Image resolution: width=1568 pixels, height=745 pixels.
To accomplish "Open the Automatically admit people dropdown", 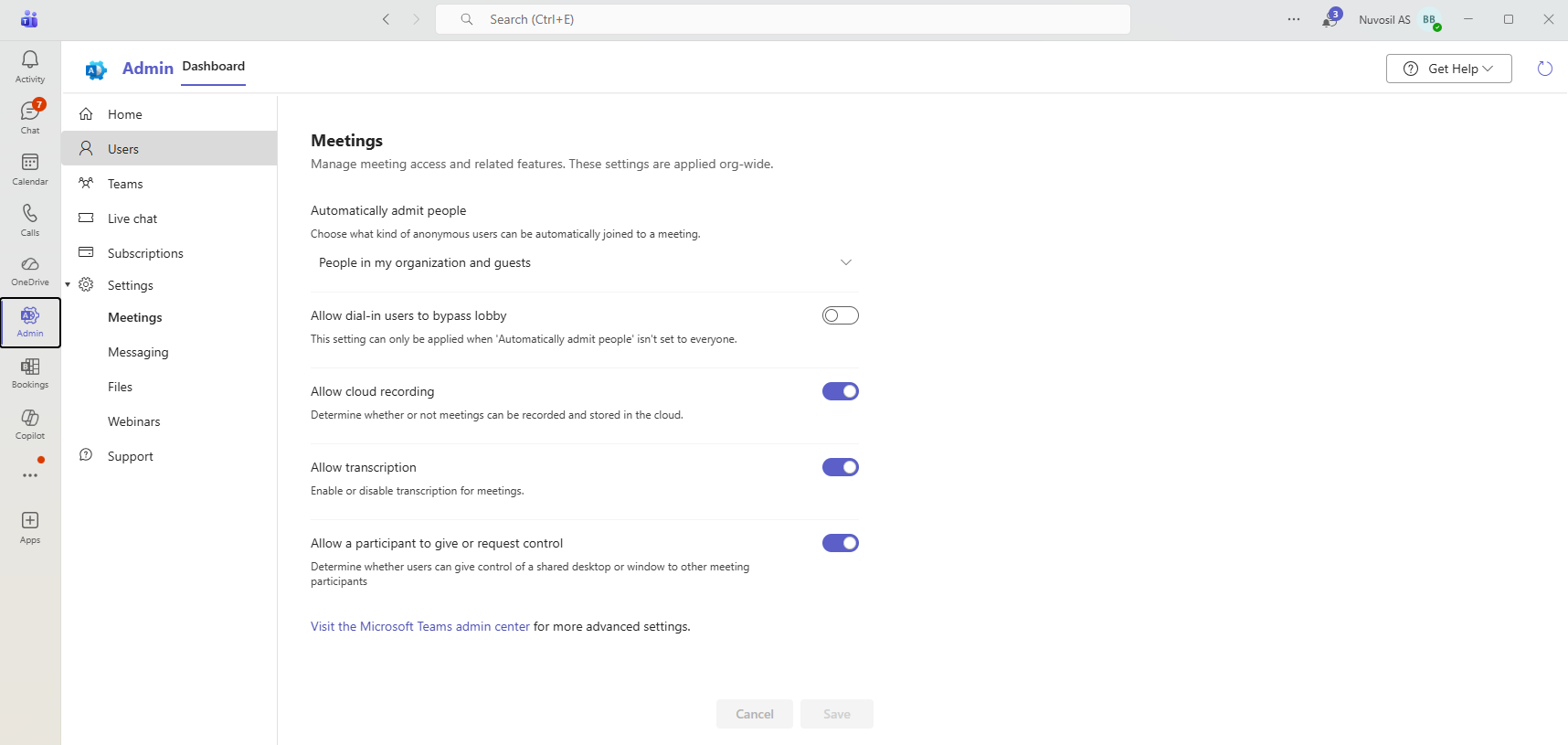I will click(x=585, y=262).
